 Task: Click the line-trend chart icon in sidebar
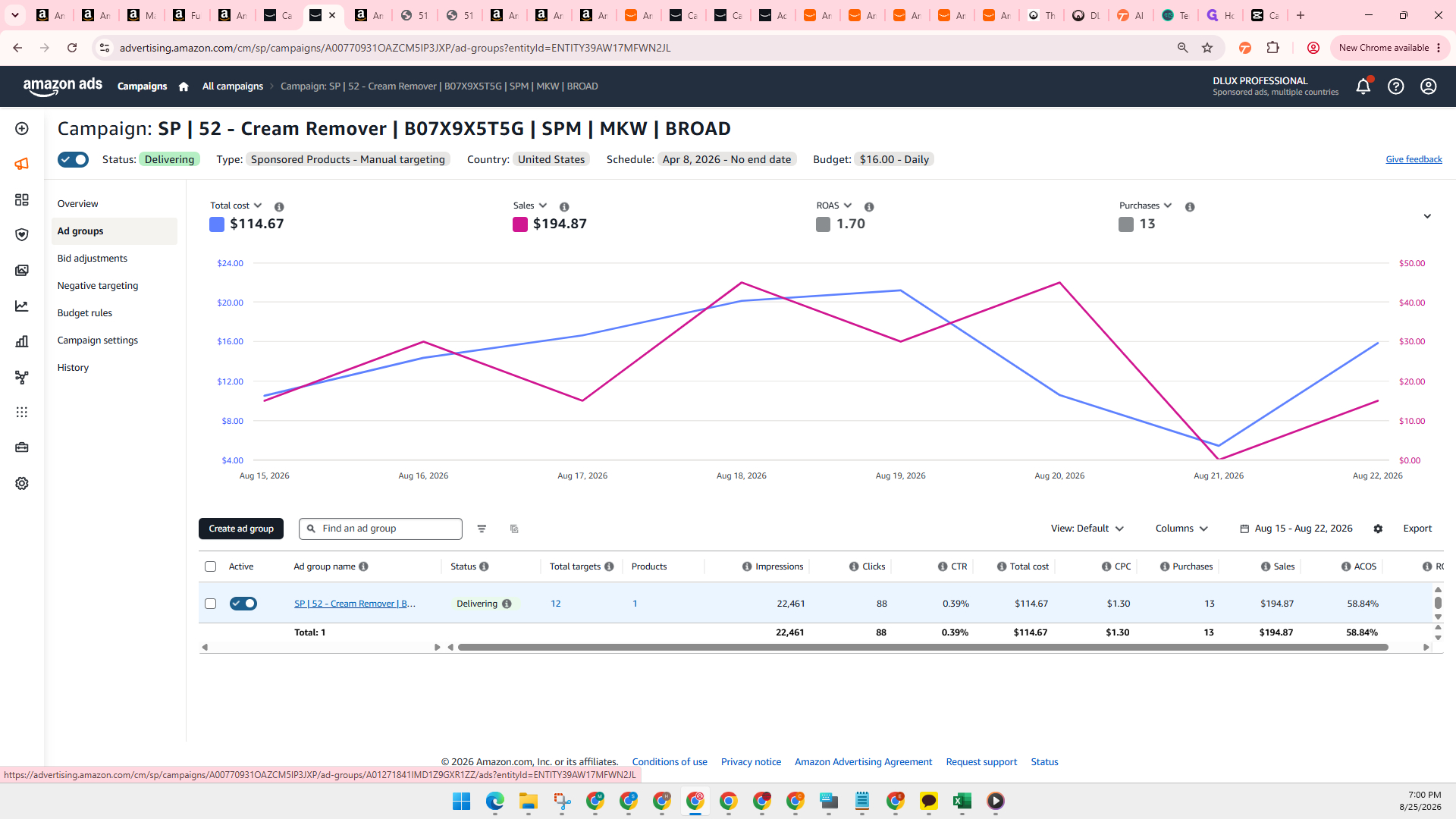tap(22, 306)
